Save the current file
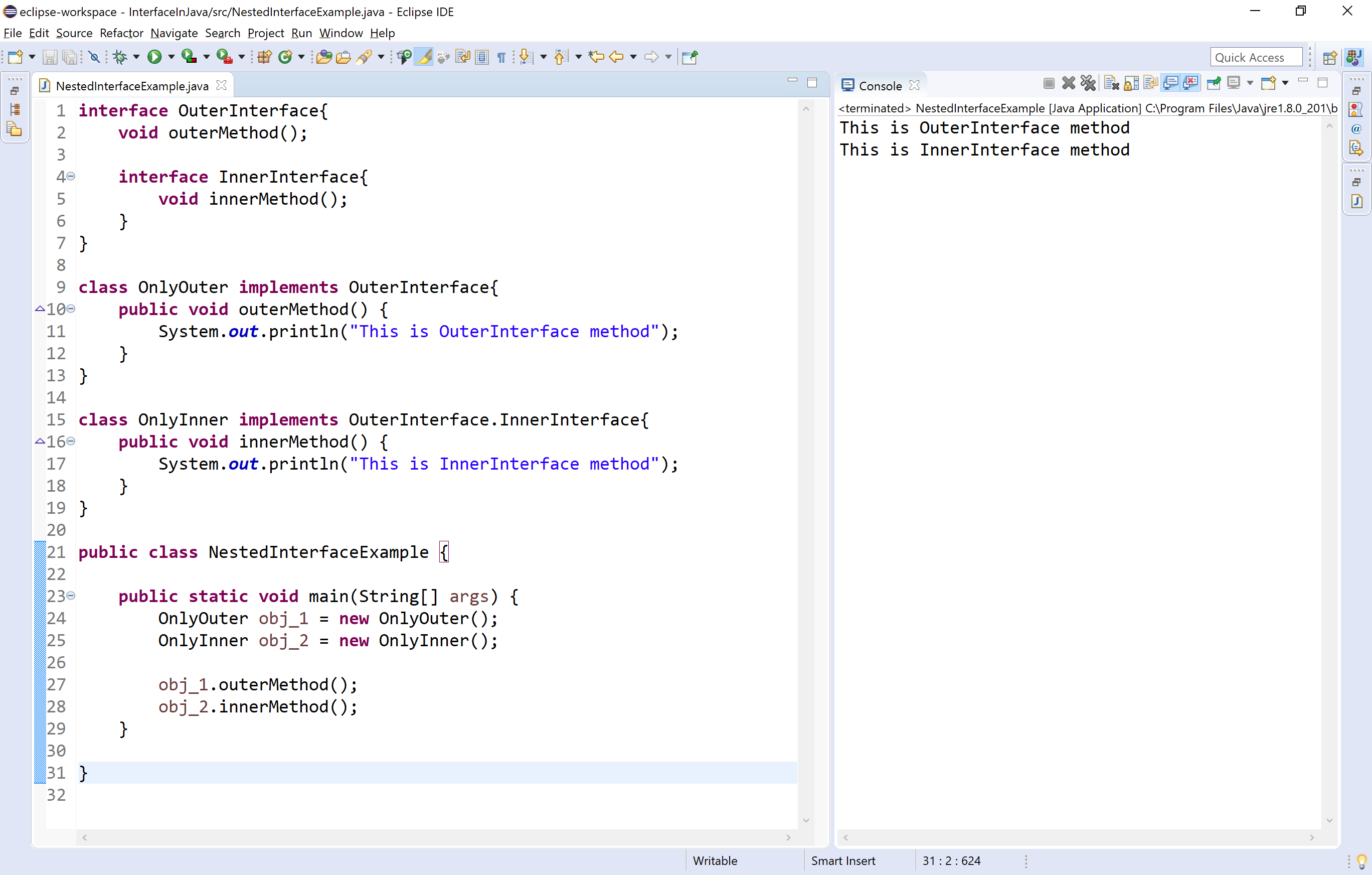 [x=50, y=57]
